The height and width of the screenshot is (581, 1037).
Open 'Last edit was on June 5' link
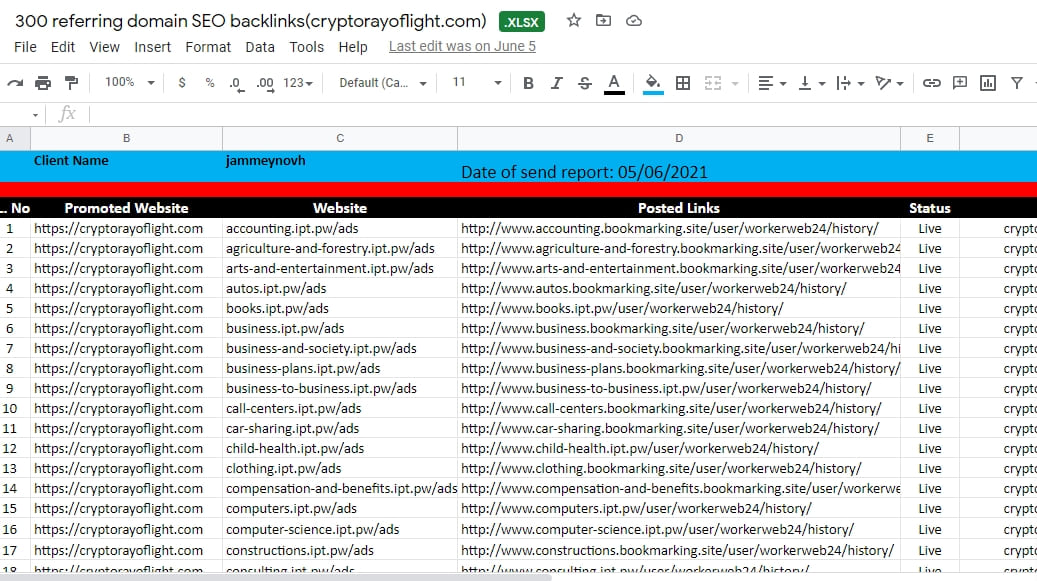pyautogui.click(x=462, y=46)
